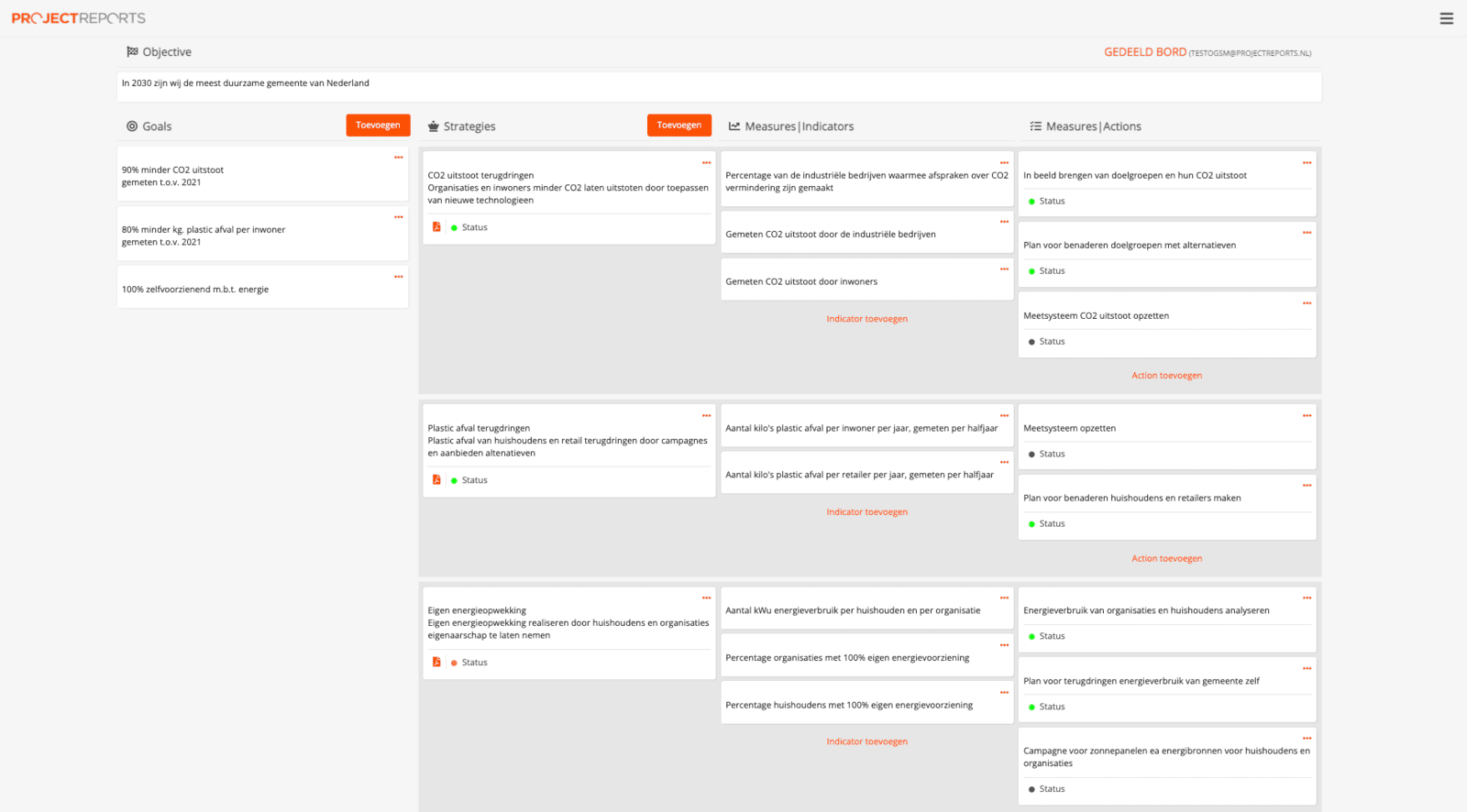Open PDF icon on Plastic afval terugdringen card
1467x812 pixels.
(x=436, y=480)
